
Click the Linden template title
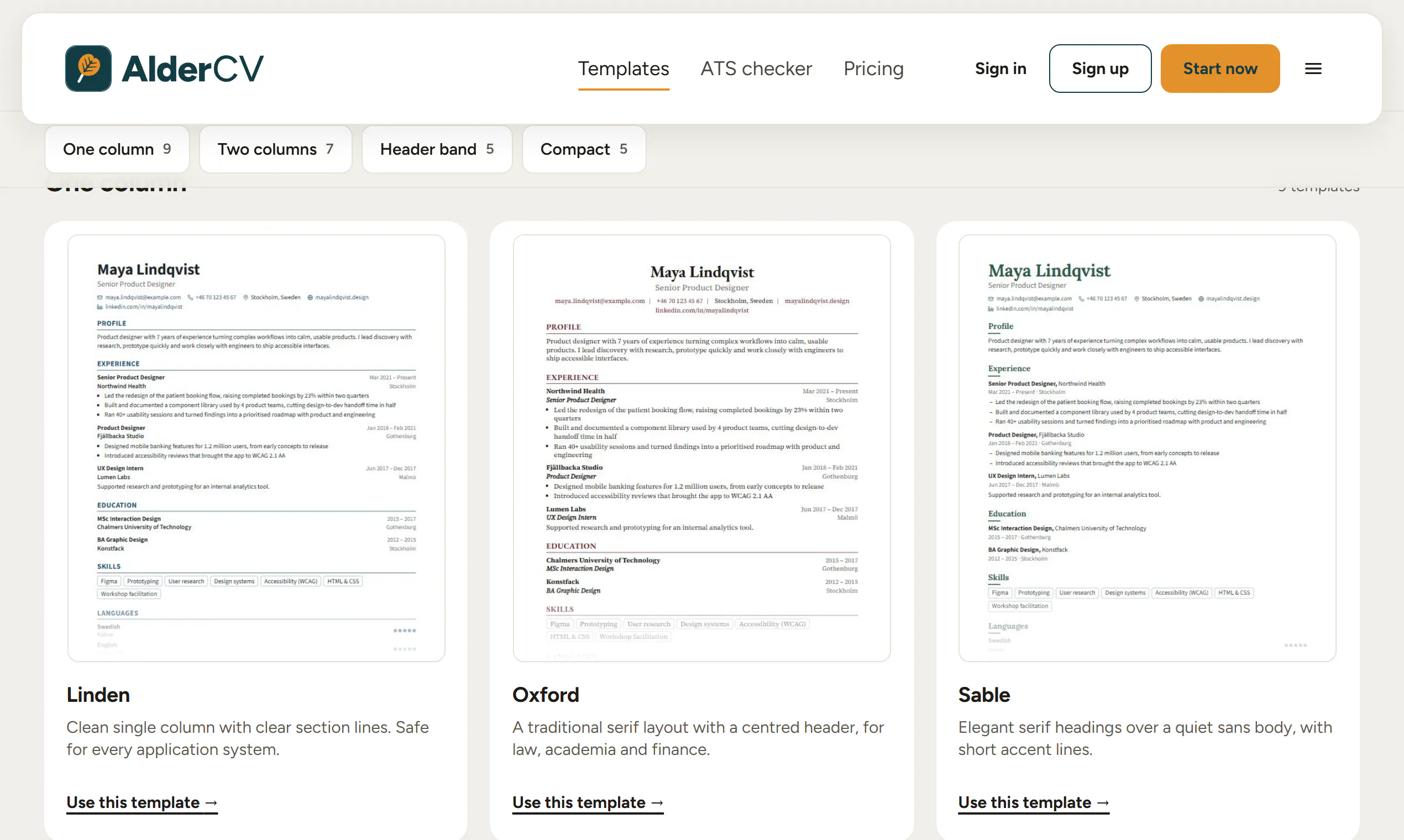pos(98,695)
